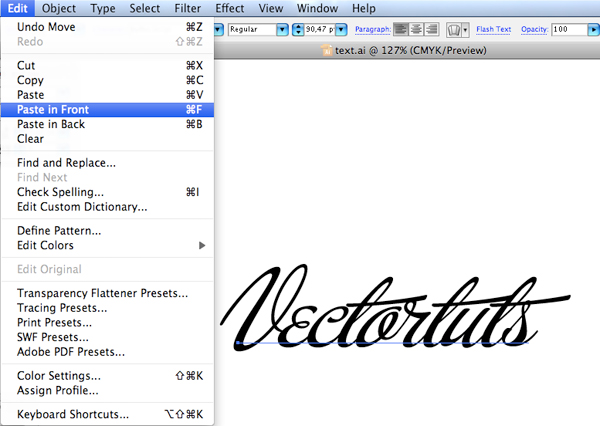Open Transparency Flattener Presets

[107, 293]
